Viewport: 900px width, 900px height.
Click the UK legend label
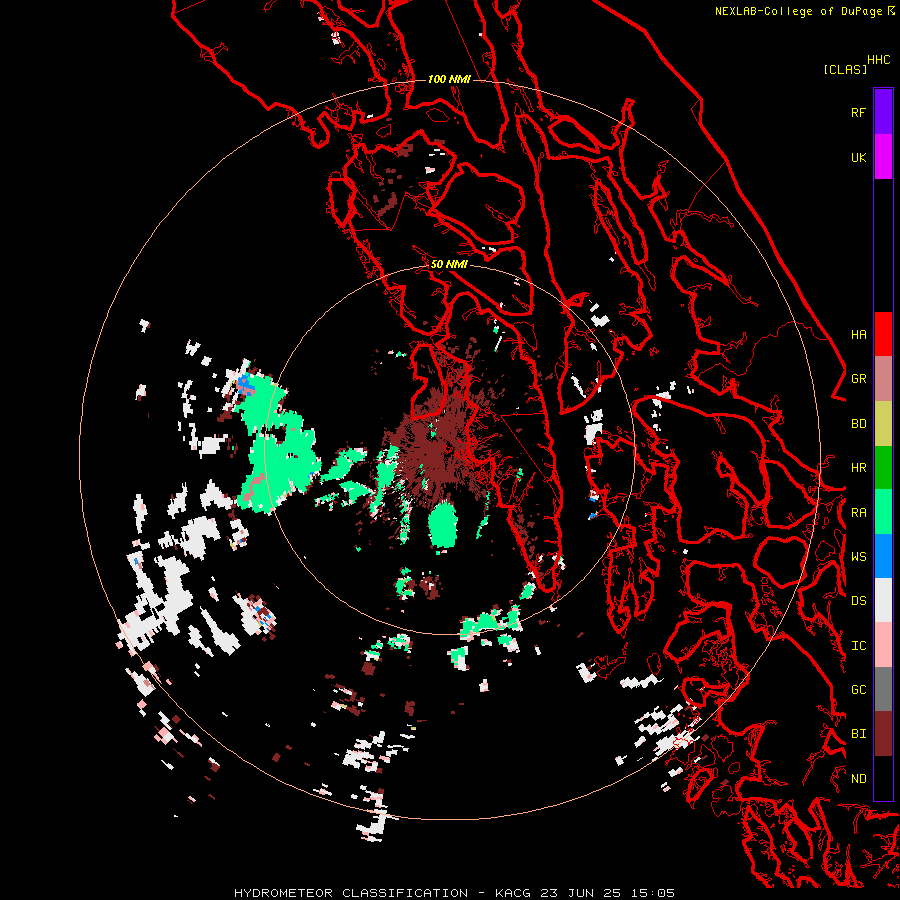click(858, 157)
